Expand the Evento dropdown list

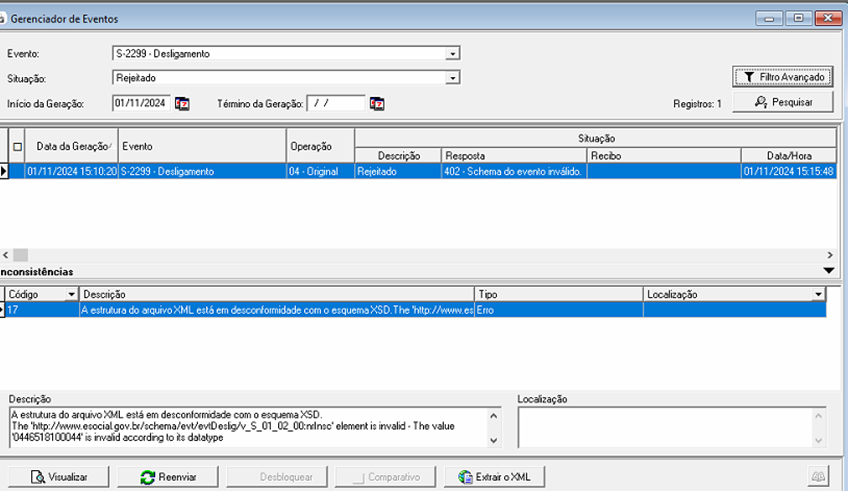(x=453, y=54)
